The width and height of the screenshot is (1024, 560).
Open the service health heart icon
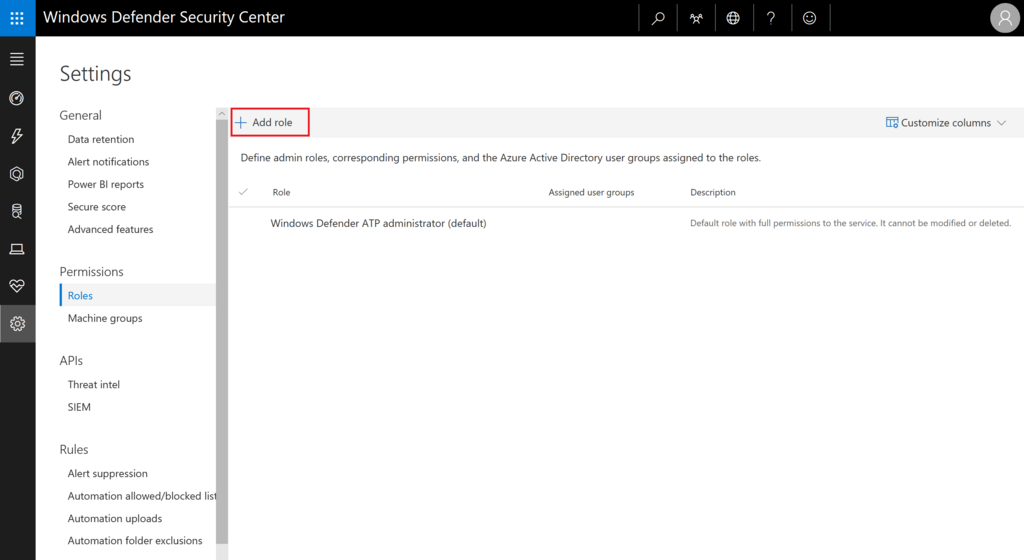coord(18,286)
